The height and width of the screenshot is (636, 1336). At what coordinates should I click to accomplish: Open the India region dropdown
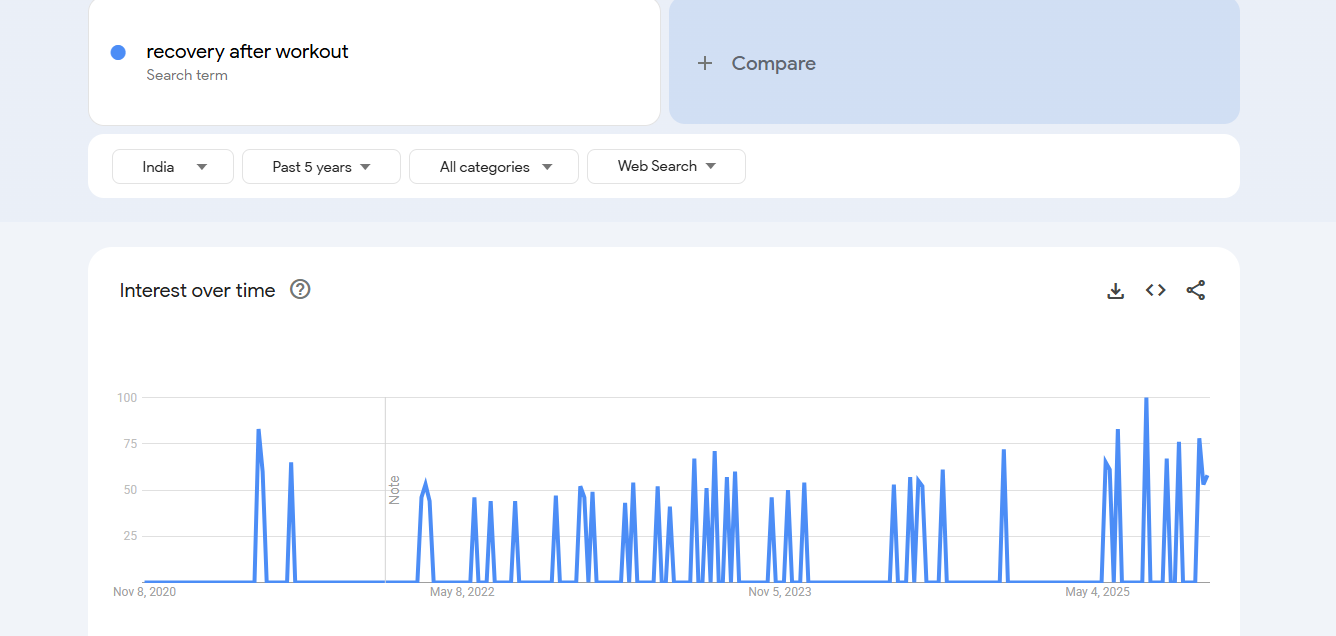(x=173, y=167)
